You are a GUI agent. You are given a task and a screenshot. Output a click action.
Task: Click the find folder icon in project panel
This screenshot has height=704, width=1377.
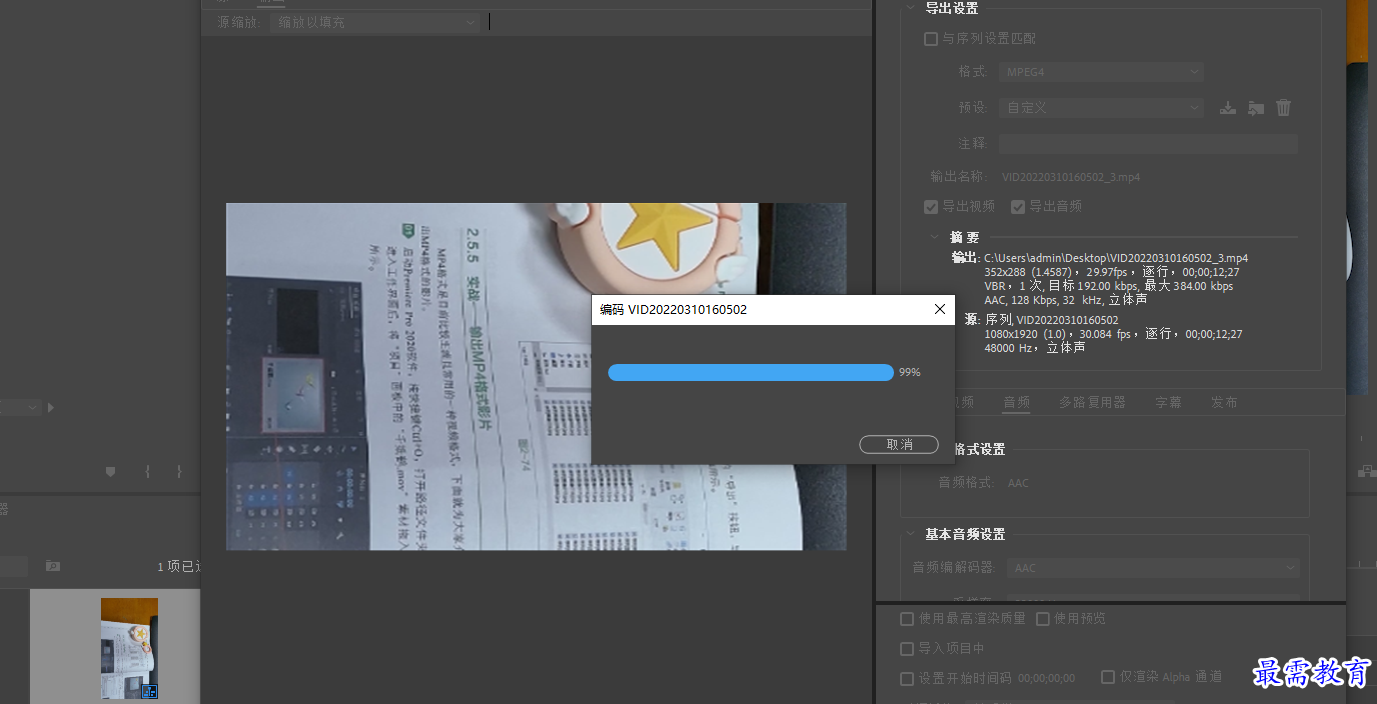(x=53, y=566)
